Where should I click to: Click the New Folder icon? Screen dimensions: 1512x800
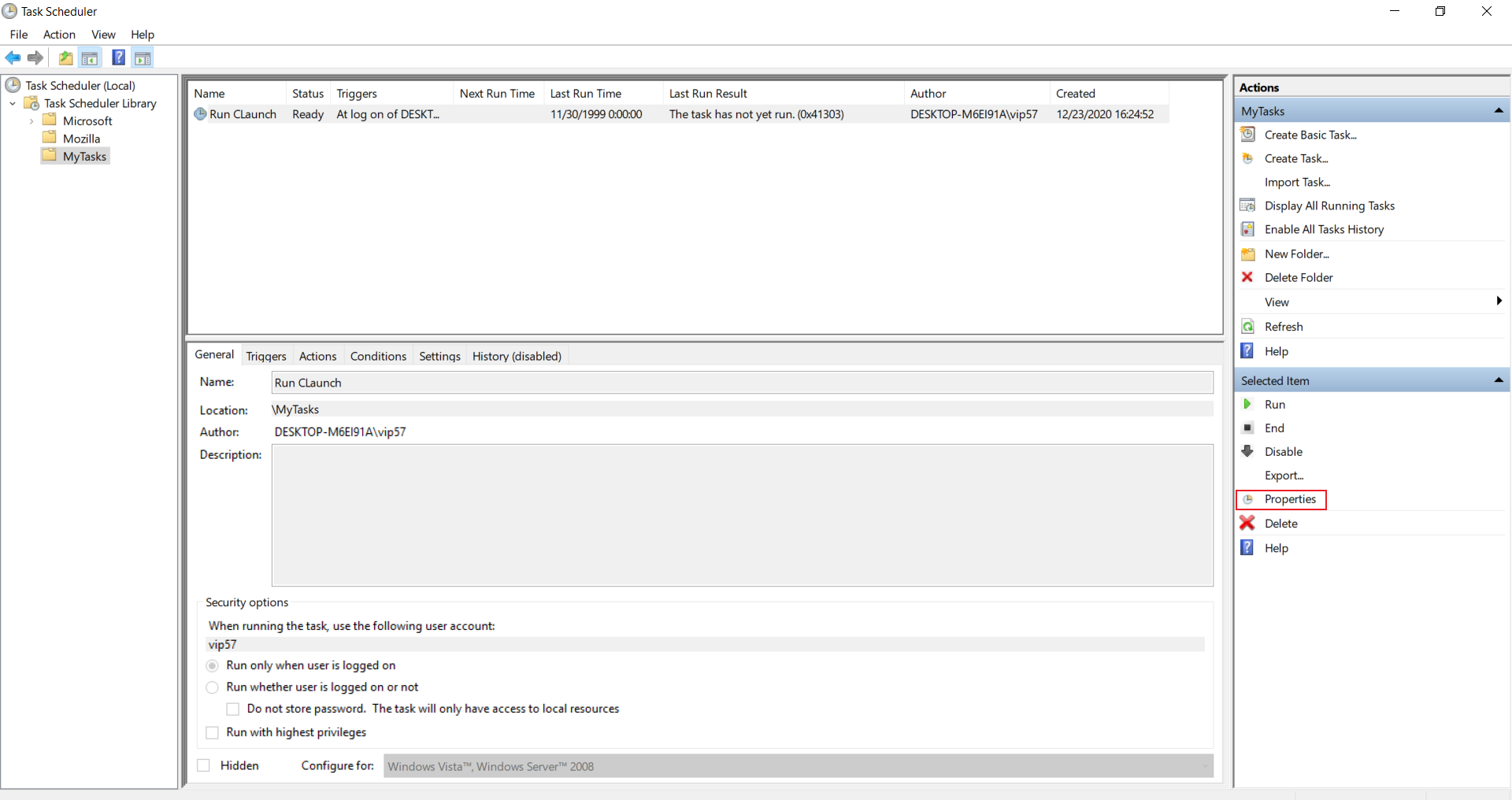(x=1249, y=254)
